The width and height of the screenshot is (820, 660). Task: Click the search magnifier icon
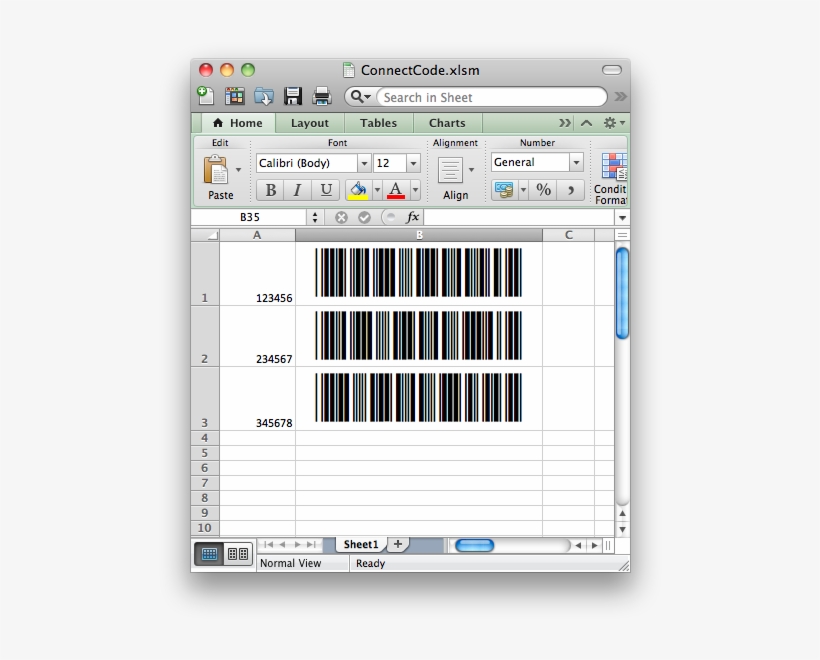[358, 97]
